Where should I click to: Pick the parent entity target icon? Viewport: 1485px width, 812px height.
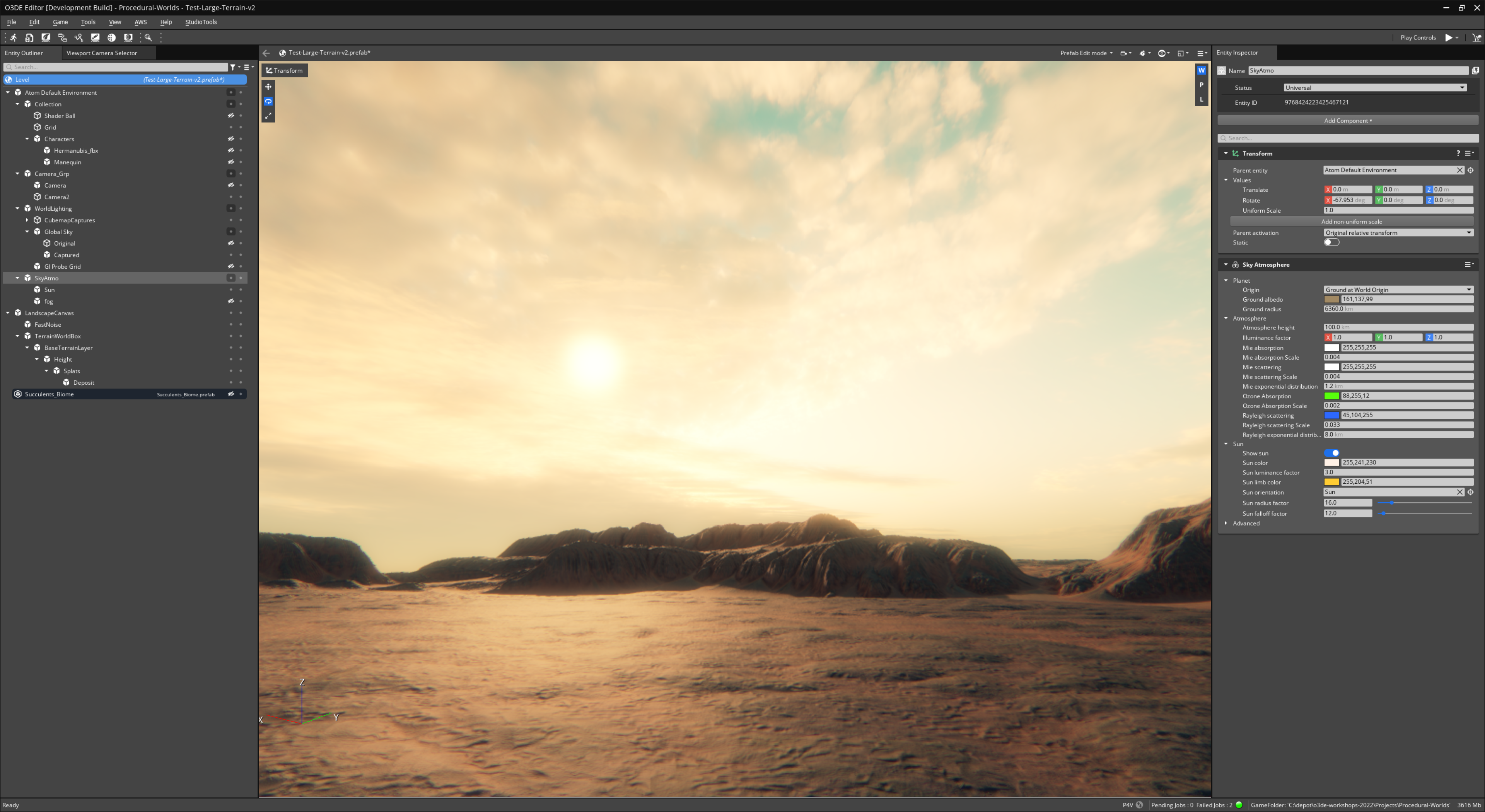pyautogui.click(x=1471, y=170)
